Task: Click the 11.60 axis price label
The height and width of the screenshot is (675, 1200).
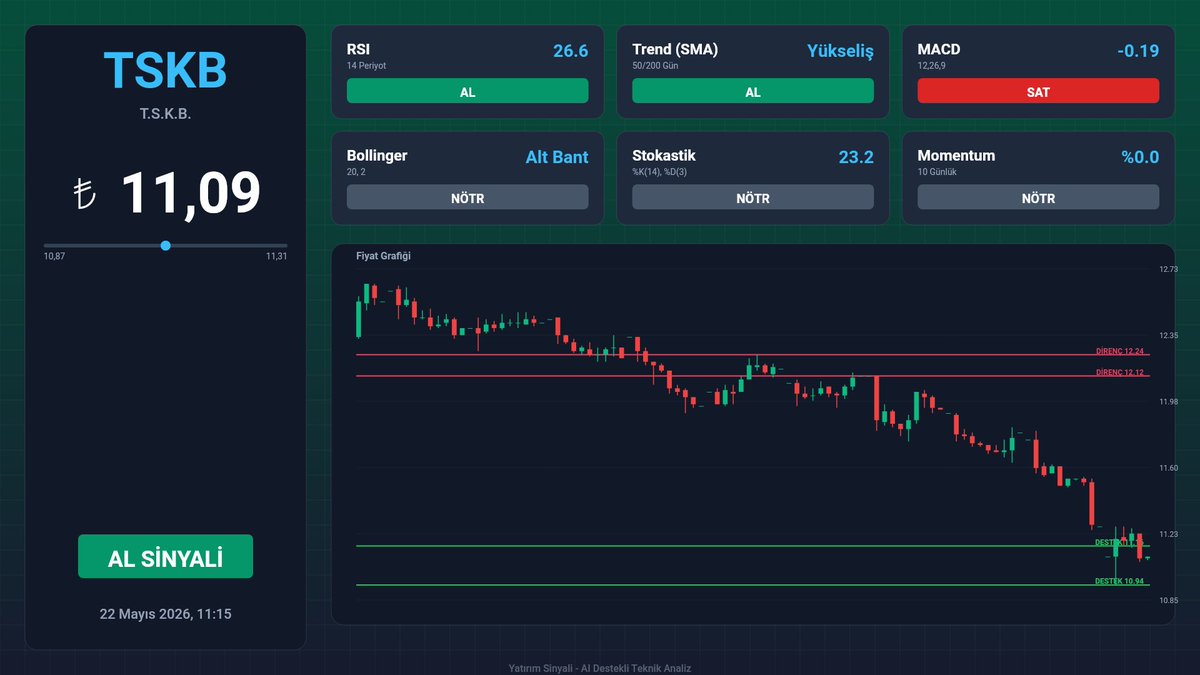Action: coord(1168,468)
